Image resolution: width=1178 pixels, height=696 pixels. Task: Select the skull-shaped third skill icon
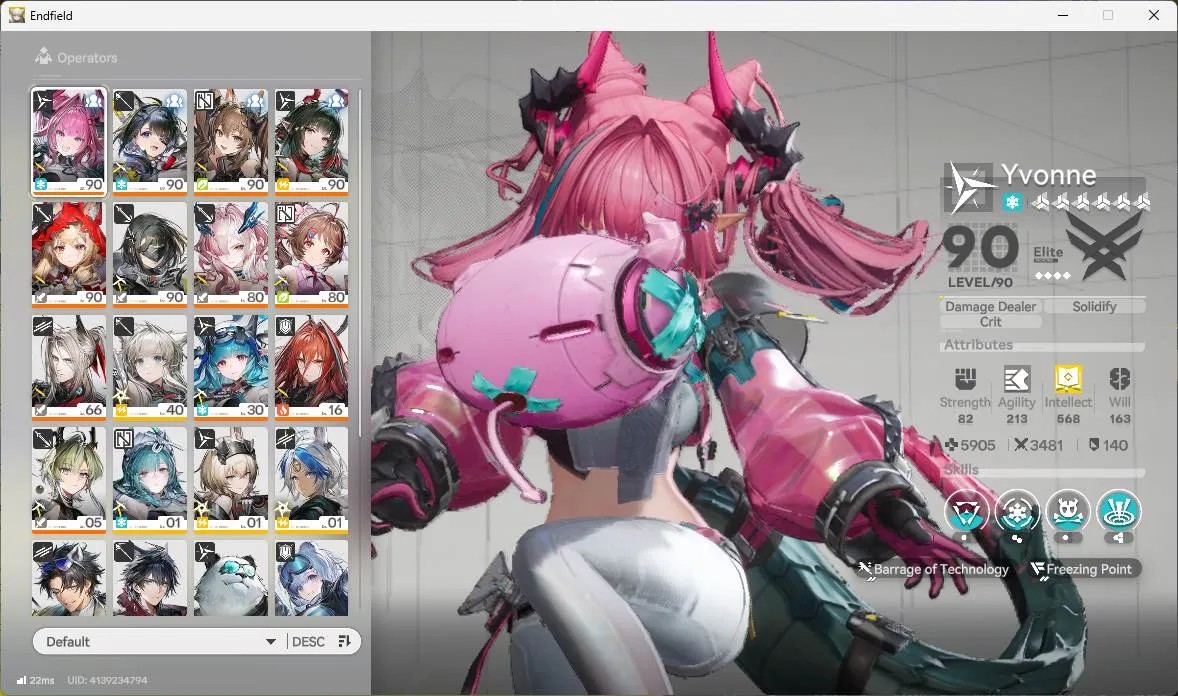coord(1068,512)
